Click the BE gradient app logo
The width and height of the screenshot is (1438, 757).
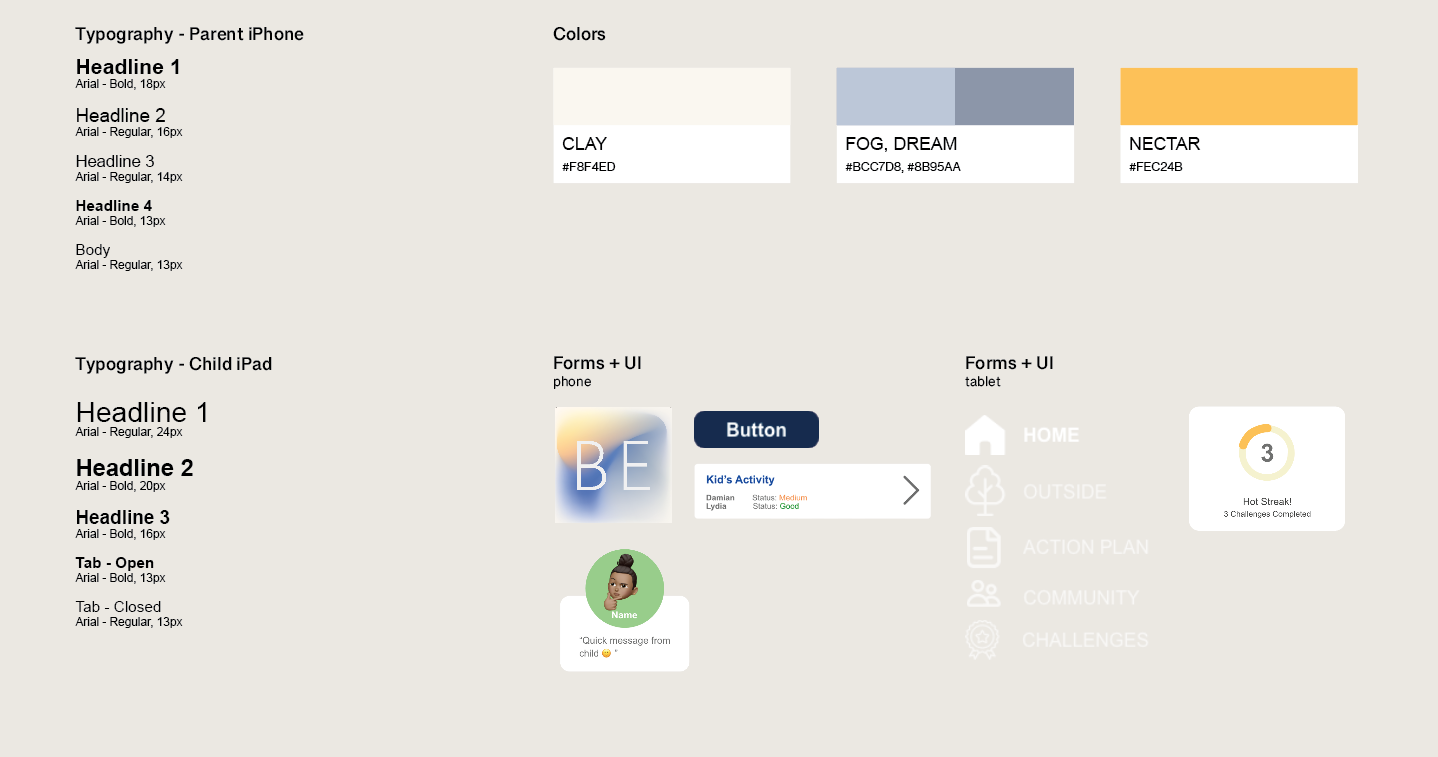613,465
